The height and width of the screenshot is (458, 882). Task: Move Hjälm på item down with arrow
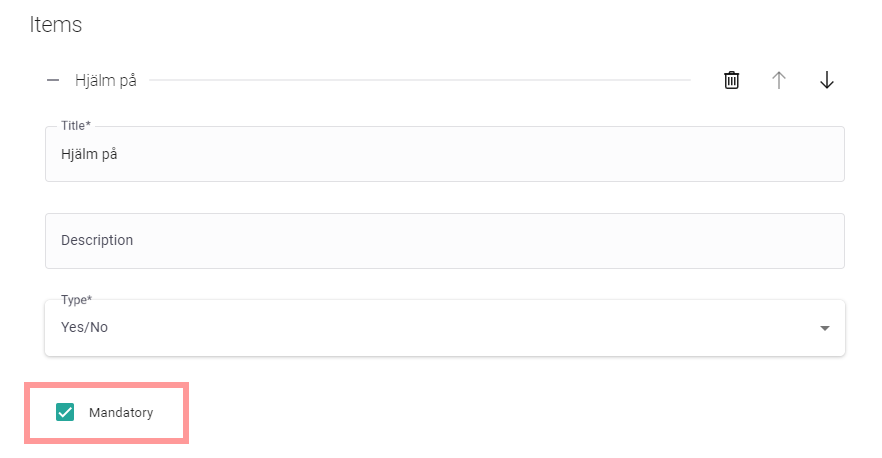(826, 80)
